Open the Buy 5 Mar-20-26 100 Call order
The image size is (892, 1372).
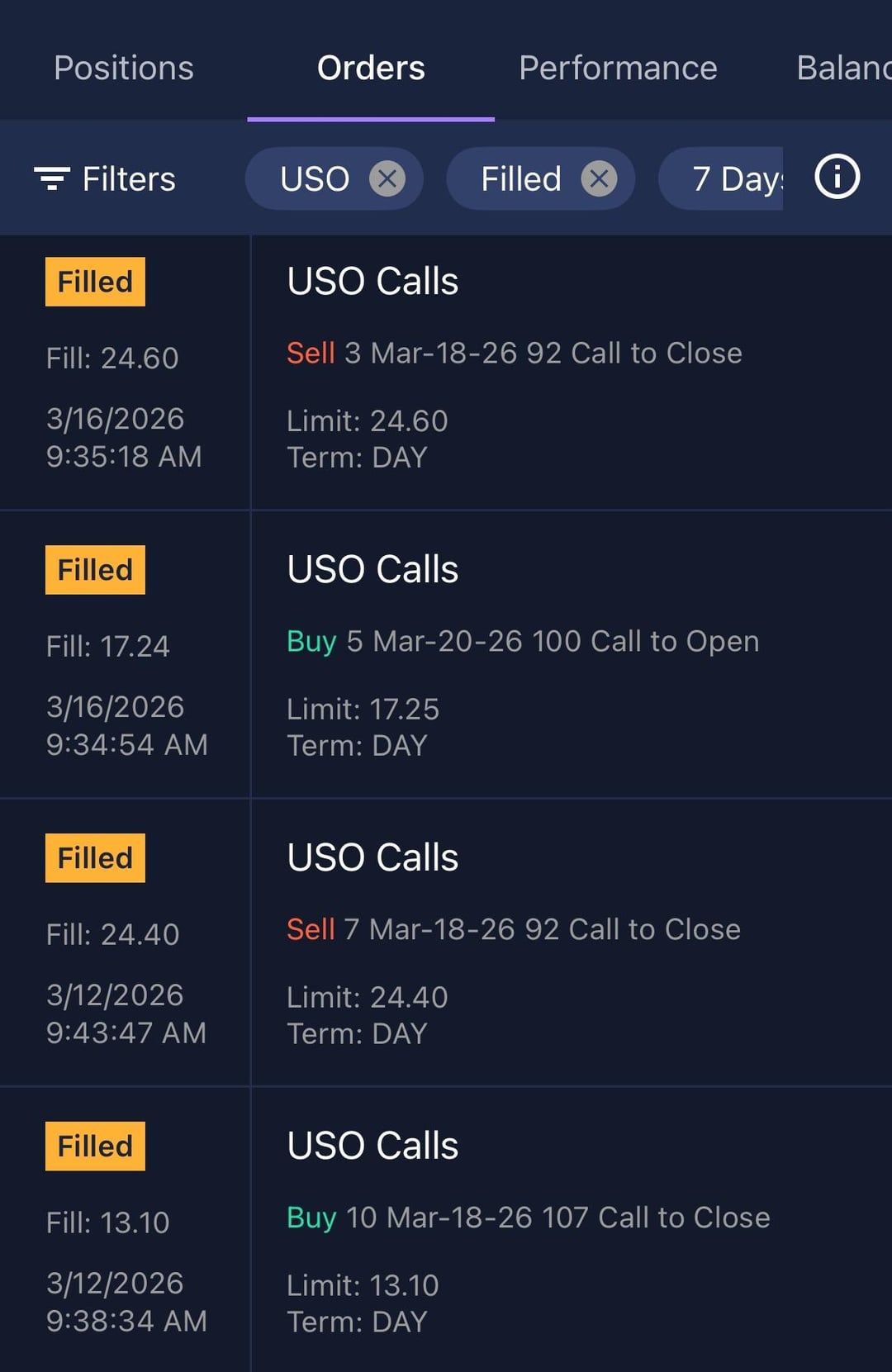(522, 642)
